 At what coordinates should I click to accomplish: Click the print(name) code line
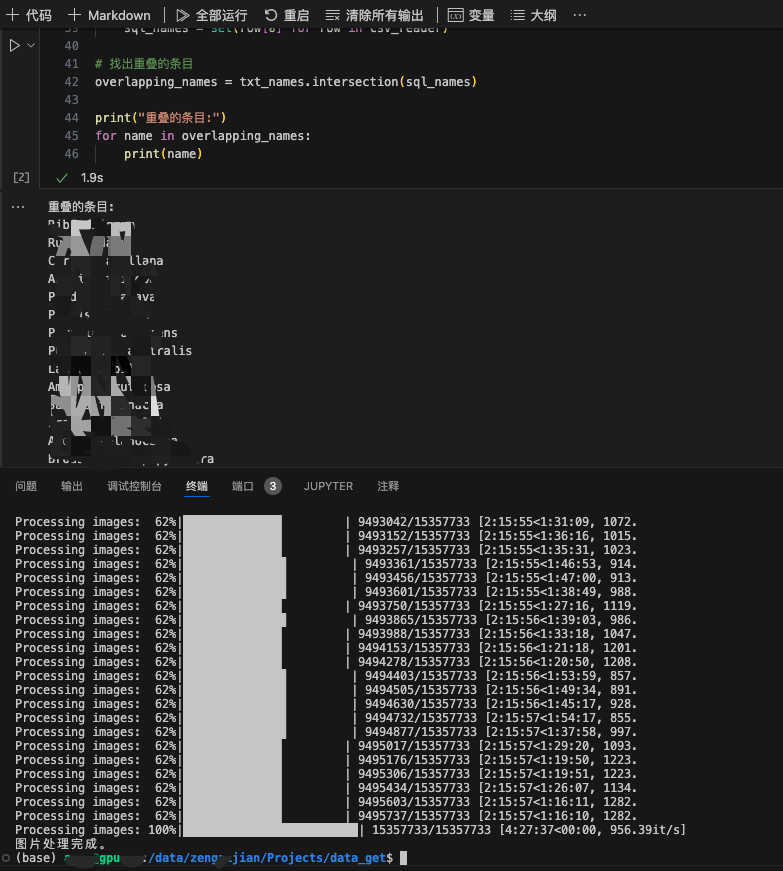pos(163,154)
